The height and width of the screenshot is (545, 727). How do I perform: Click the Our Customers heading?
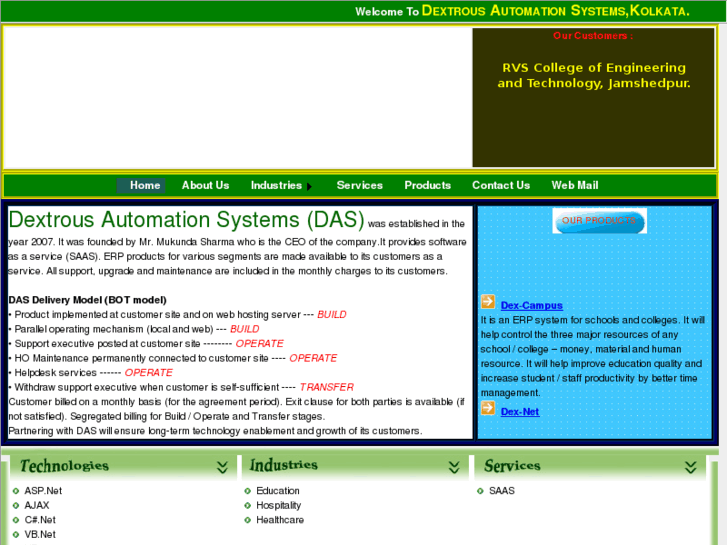click(x=593, y=36)
